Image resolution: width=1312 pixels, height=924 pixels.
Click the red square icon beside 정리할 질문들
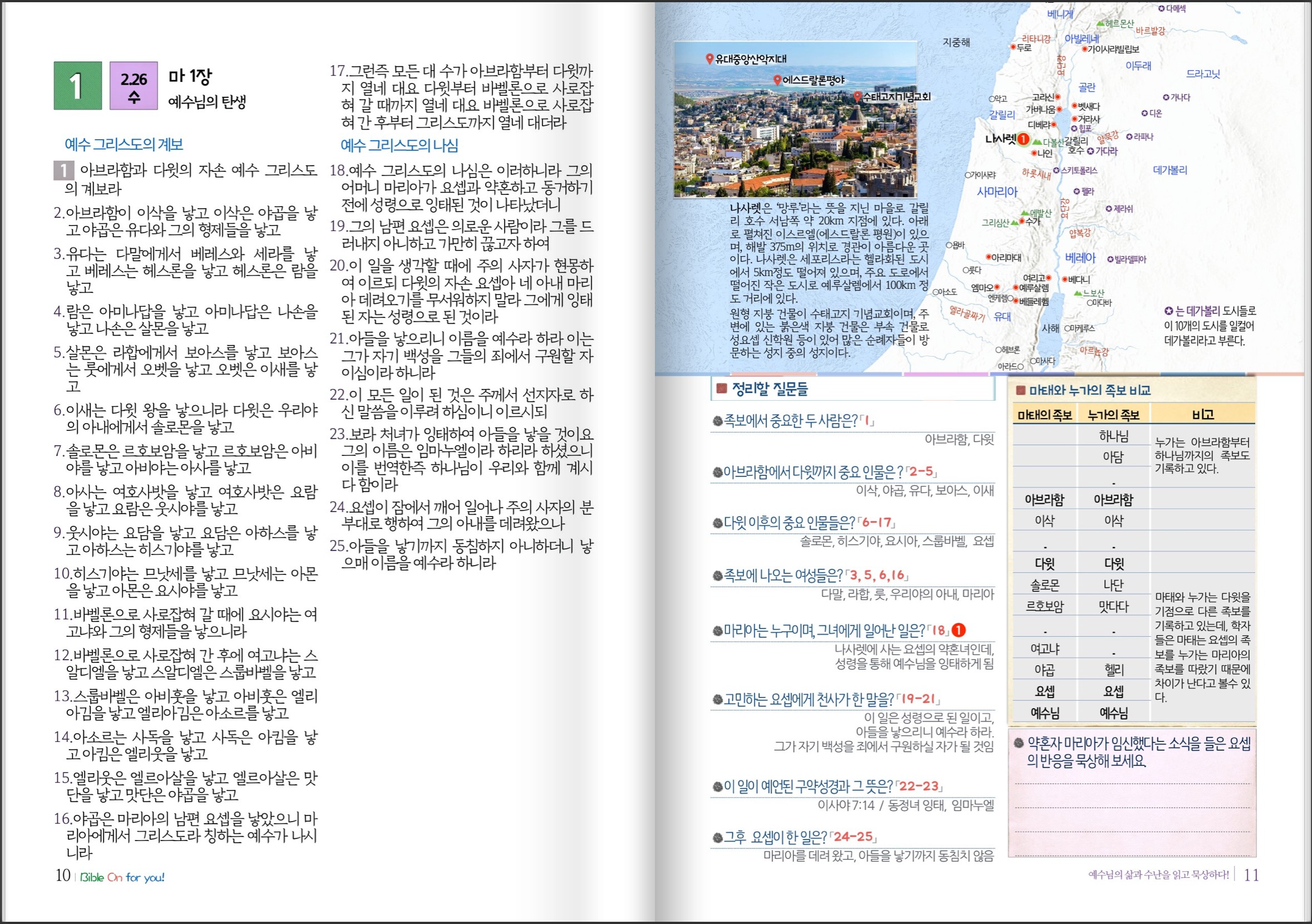coord(721,389)
